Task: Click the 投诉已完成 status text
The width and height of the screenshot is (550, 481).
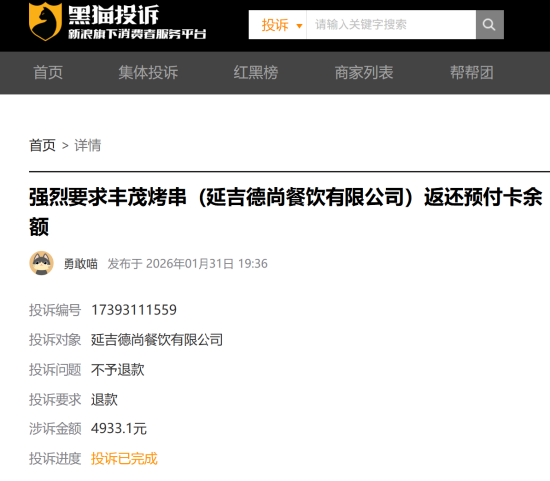Action: pyautogui.click(x=125, y=459)
